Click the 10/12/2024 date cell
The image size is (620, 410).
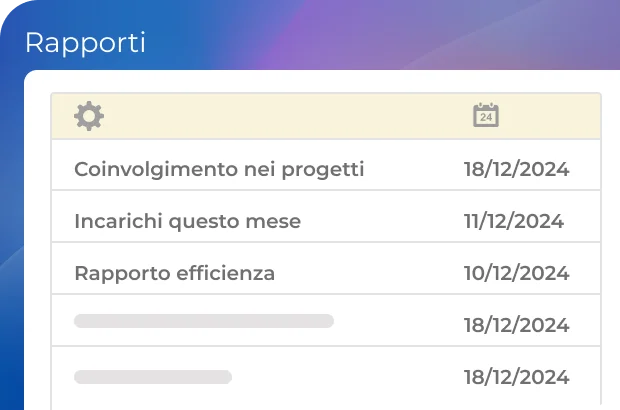click(516, 273)
